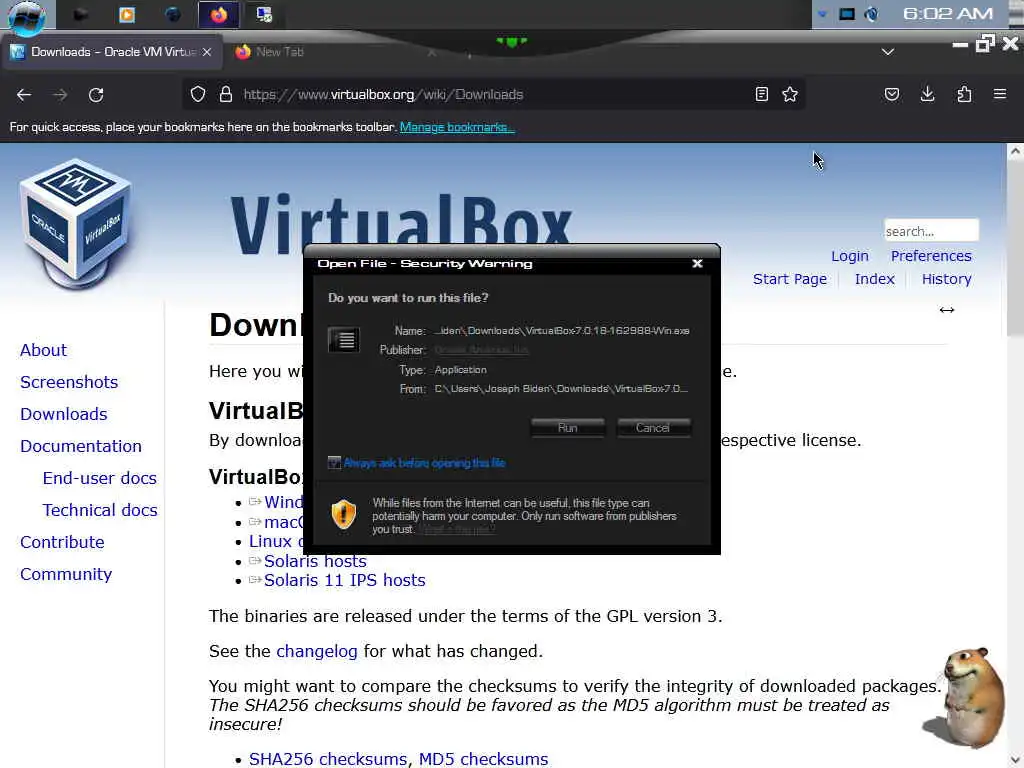This screenshot has height=768, width=1024.
Task: Open the Index link
Action: point(874,279)
